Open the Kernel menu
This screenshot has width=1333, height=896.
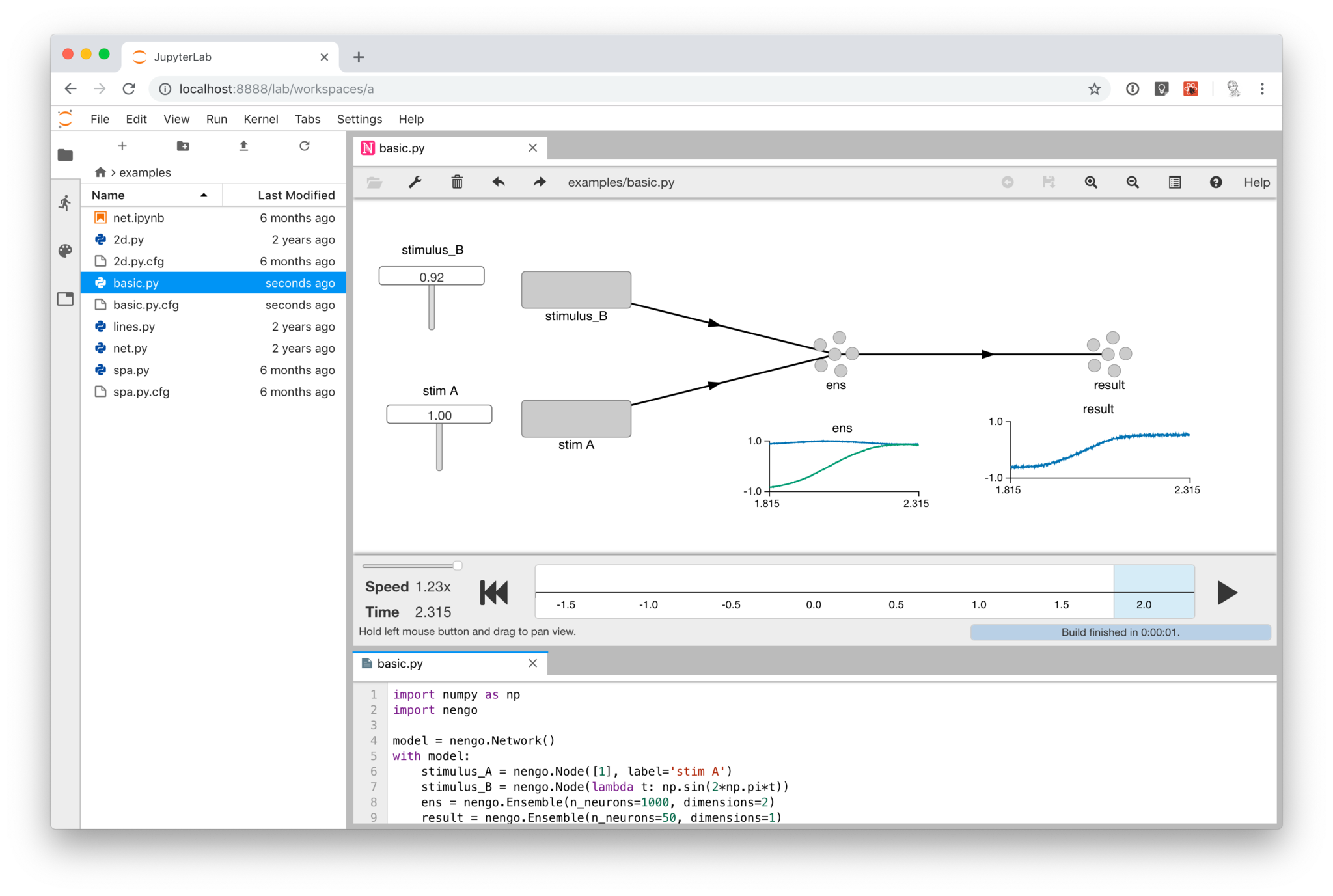tap(260, 119)
